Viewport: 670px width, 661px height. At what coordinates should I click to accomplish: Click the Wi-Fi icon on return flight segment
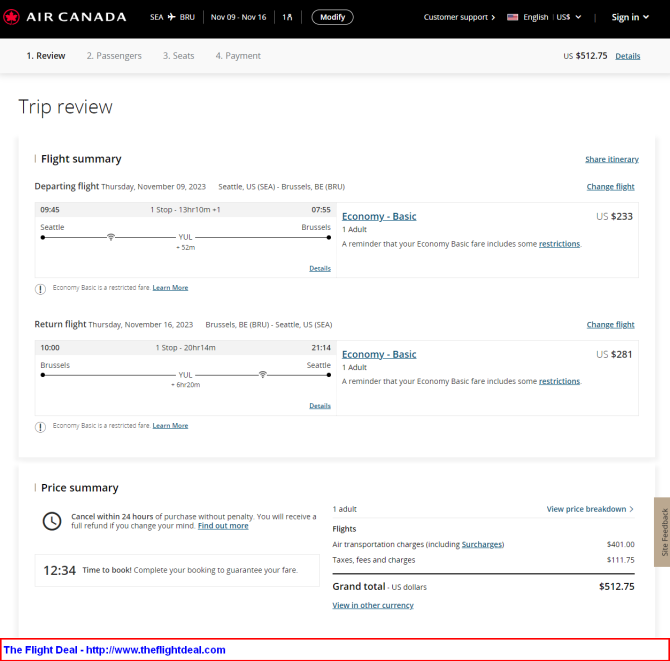(263, 375)
